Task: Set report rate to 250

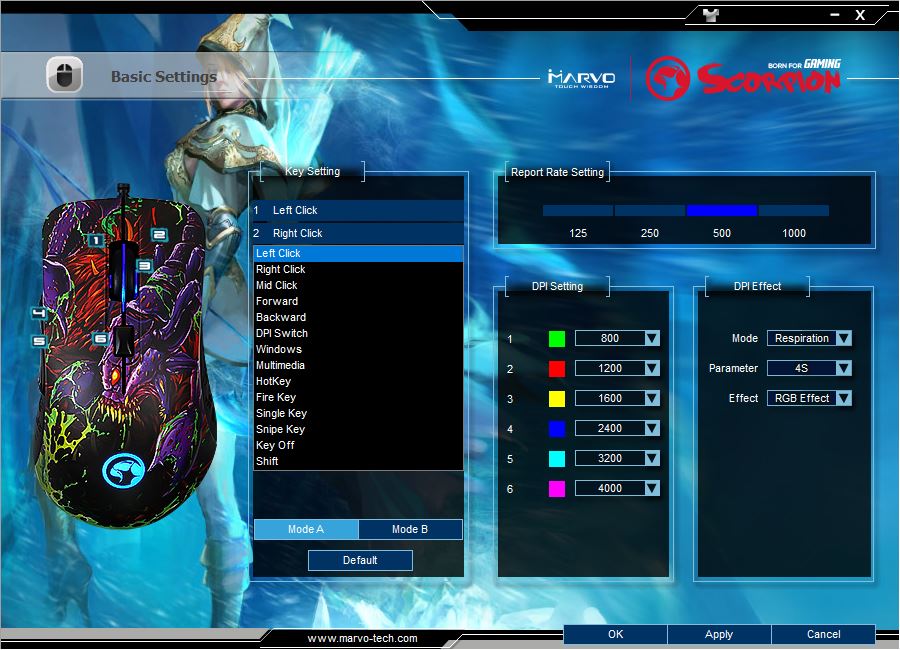Action: [x=650, y=211]
